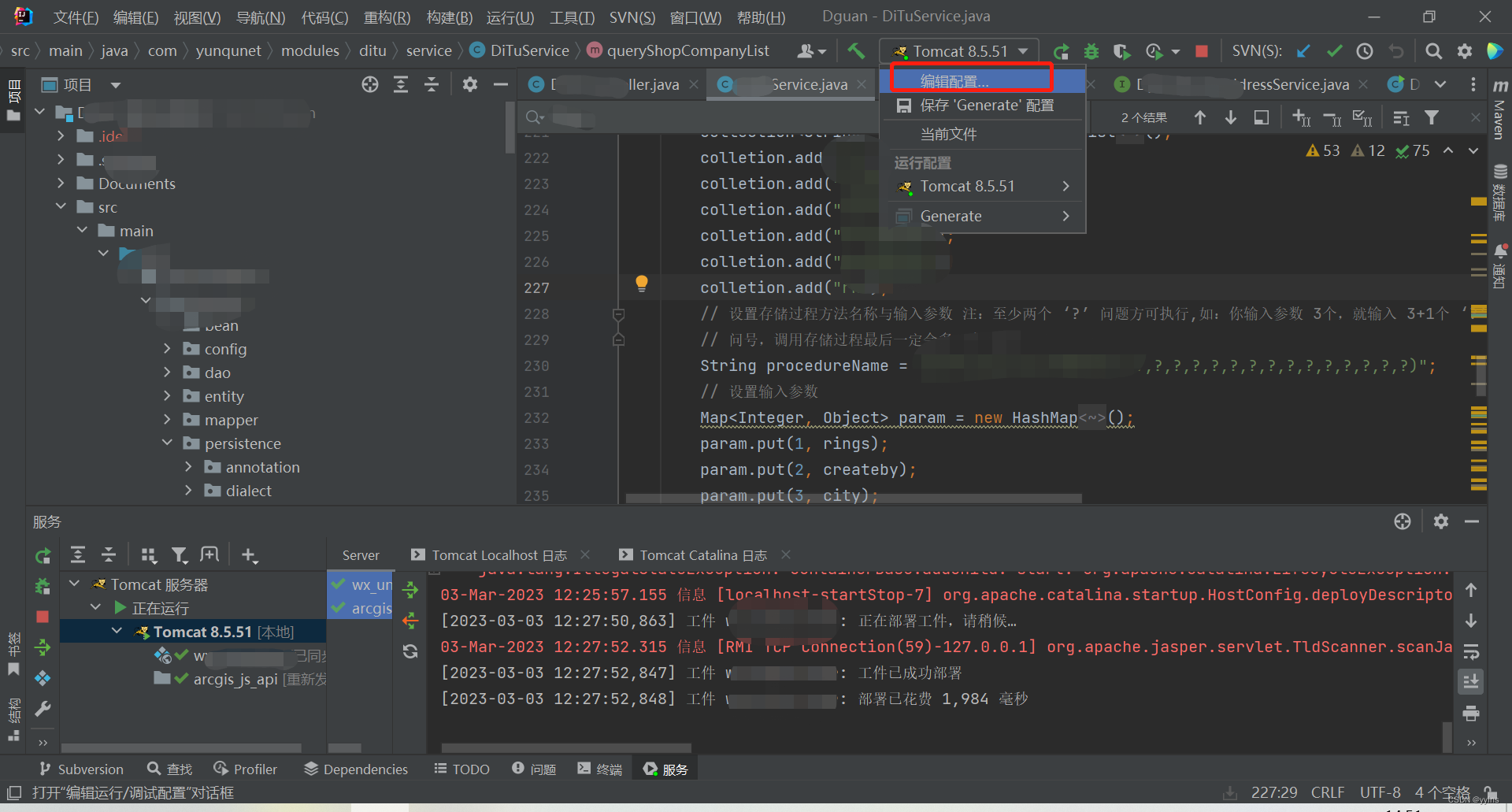The image size is (1512, 812).
Task: Toggle the 服务 (Services) tool window
Action: click(665, 769)
